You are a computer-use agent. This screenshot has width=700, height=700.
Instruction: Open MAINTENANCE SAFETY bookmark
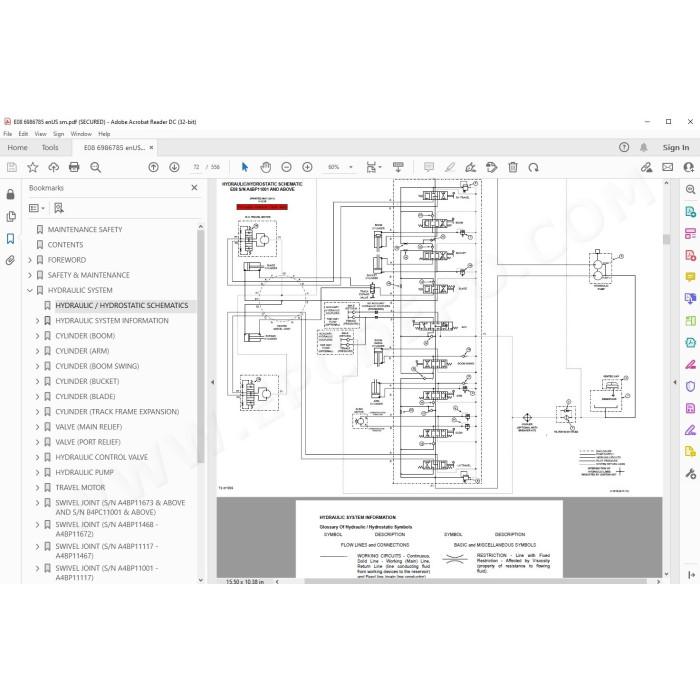point(85,229)
